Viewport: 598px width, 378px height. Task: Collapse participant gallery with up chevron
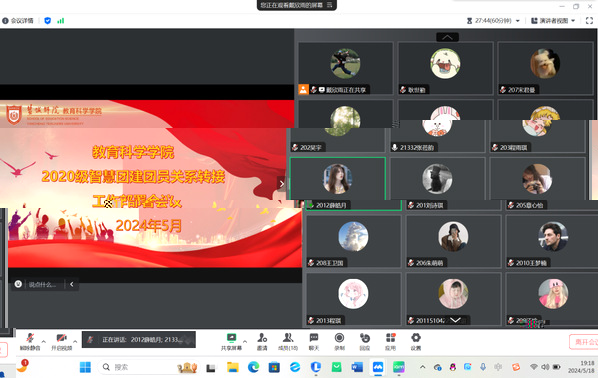click(x=447, y=37)
